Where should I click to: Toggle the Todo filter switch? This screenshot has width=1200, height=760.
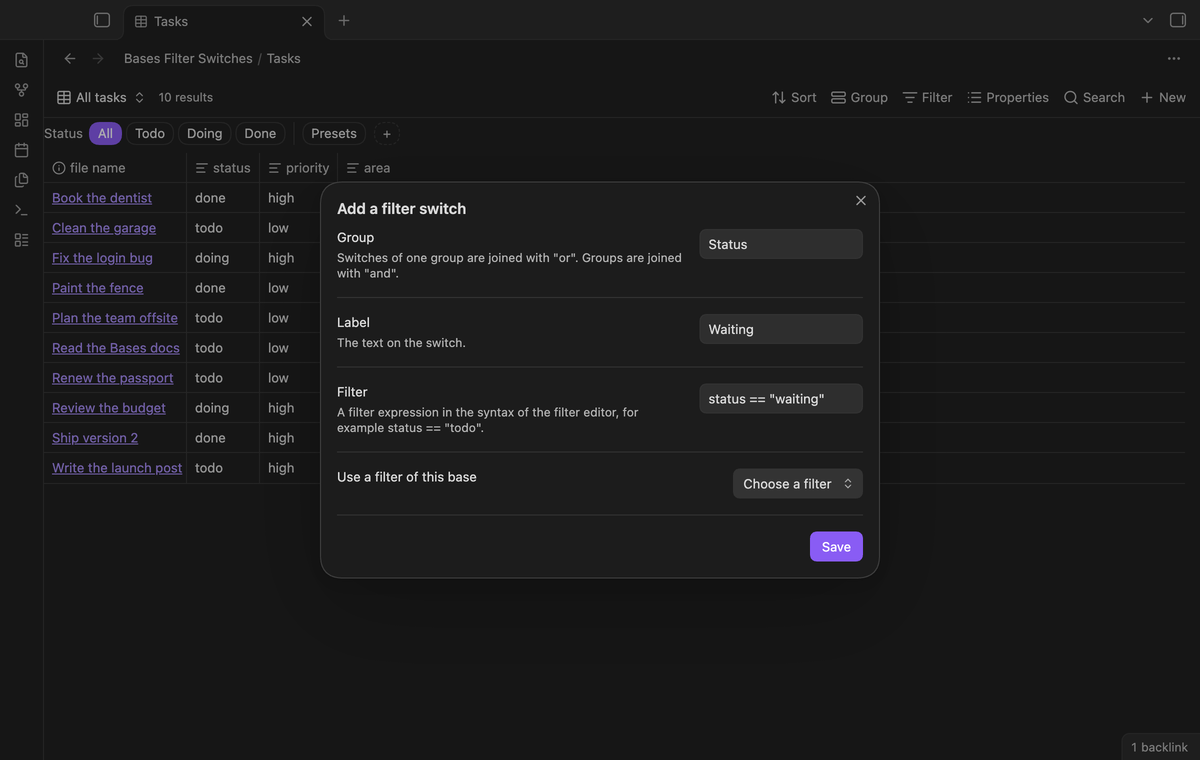150,133
